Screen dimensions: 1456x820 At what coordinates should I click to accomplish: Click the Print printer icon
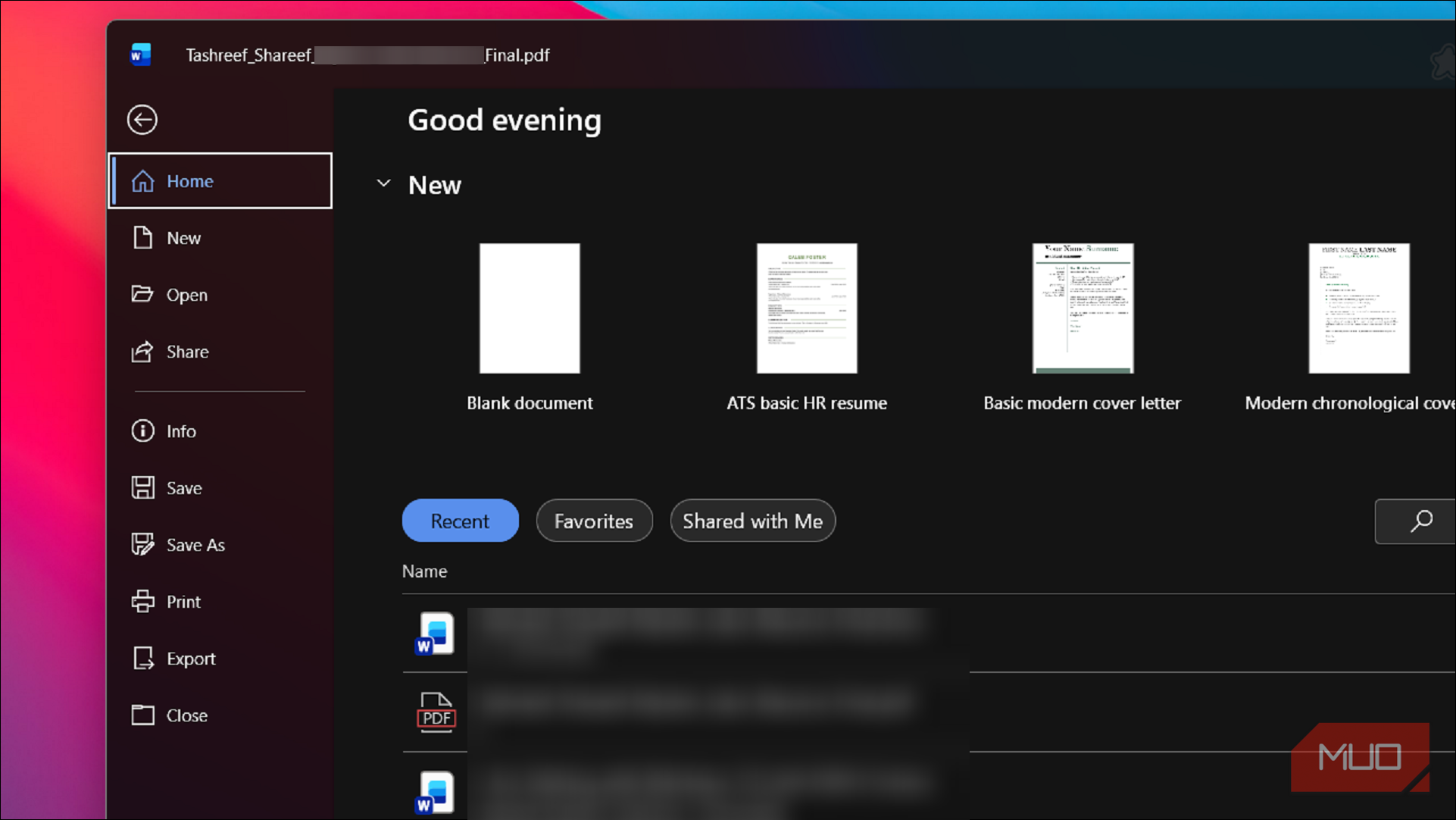click(142, 601)
